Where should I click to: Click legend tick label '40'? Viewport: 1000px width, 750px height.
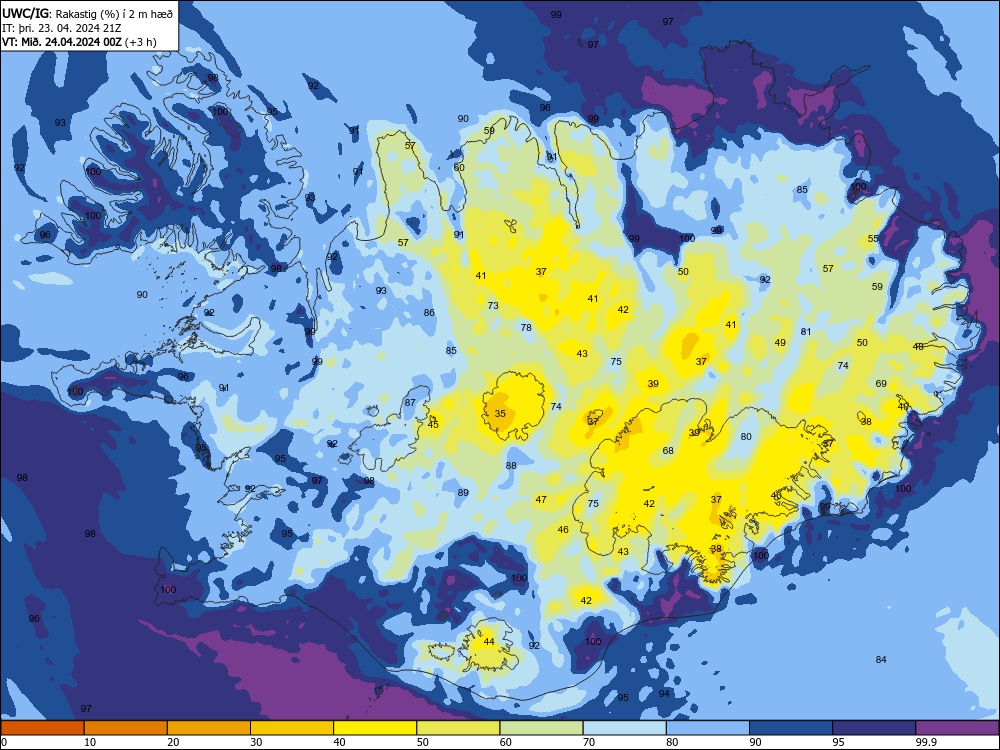click(339, 742)
